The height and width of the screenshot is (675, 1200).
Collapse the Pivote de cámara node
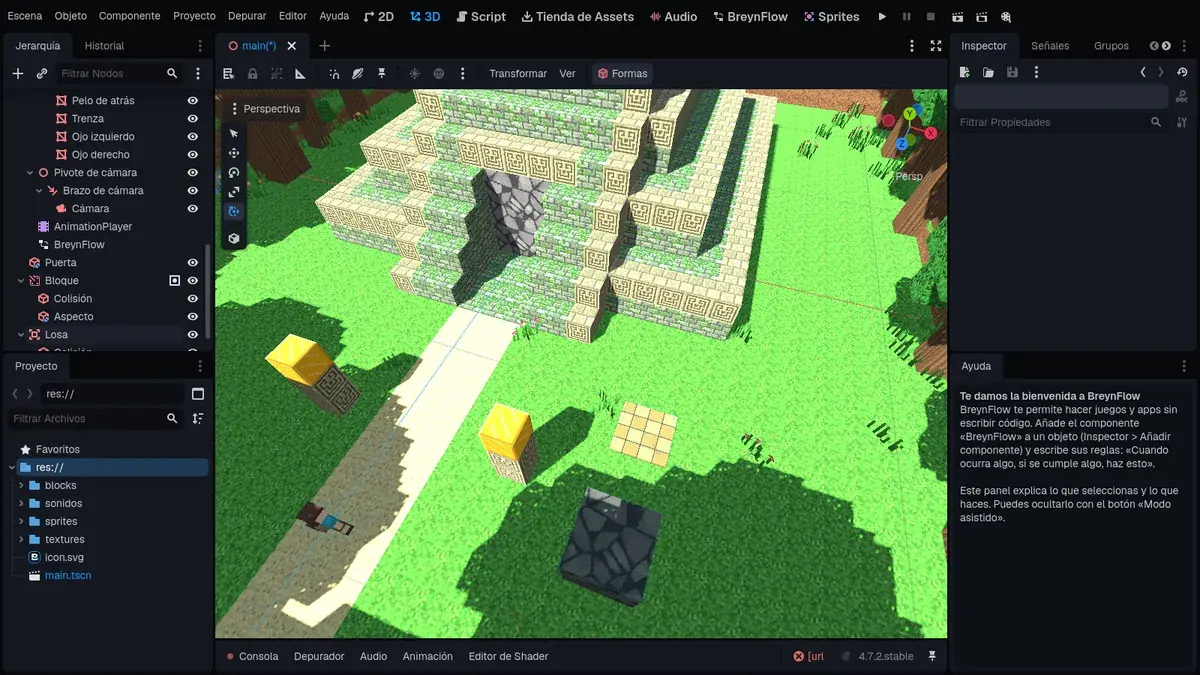click(30, 173)
